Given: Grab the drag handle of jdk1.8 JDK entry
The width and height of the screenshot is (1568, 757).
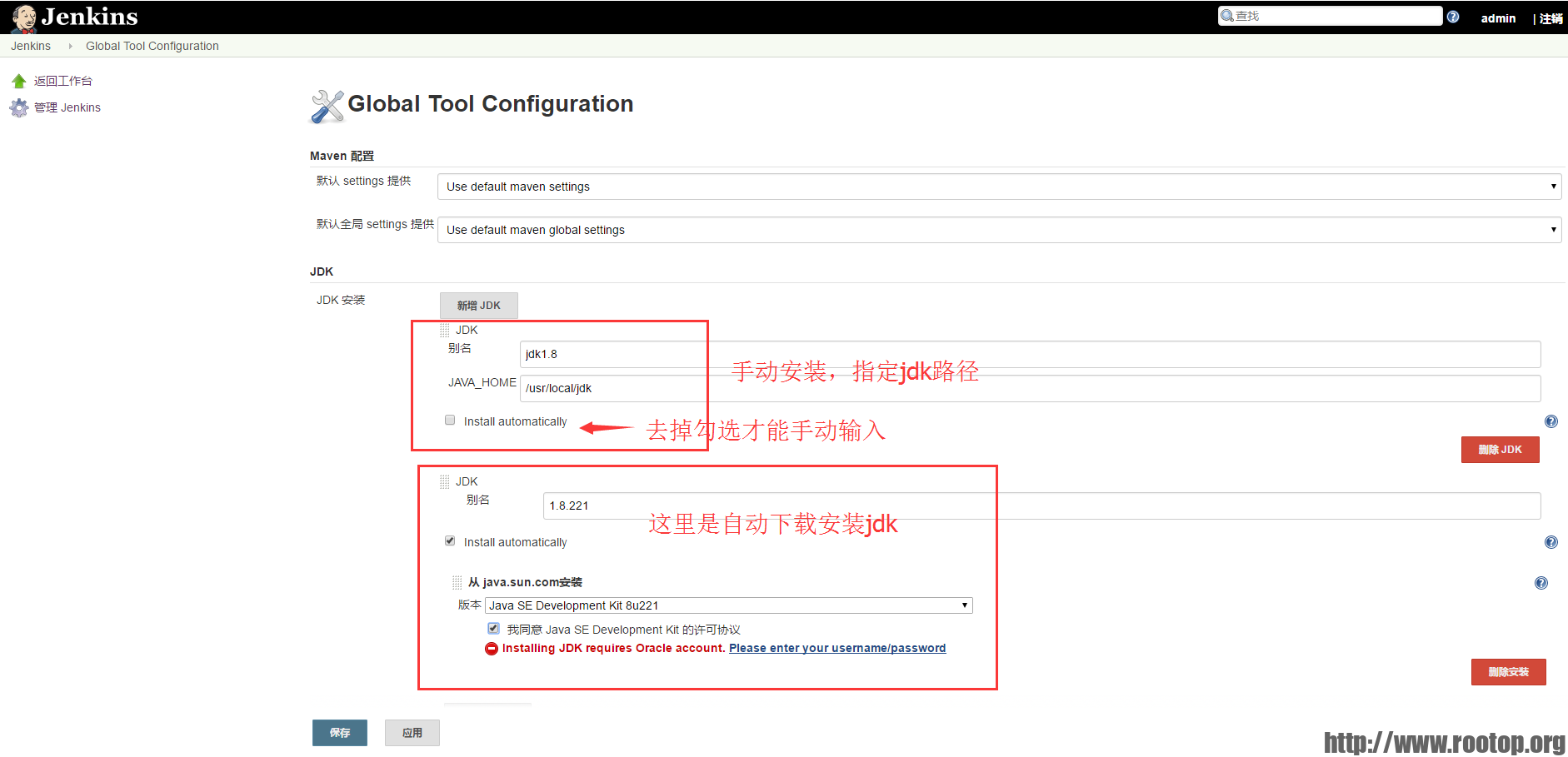Looking at the screenshot, I should tap(445, 330).
